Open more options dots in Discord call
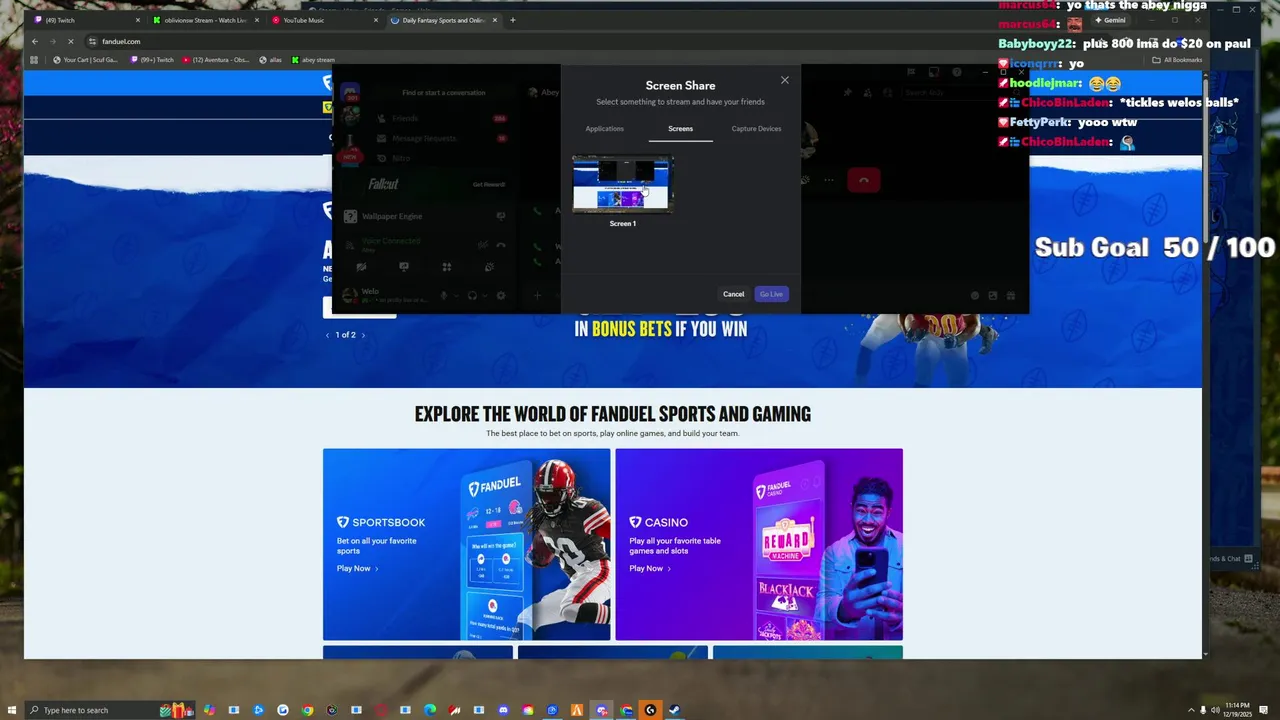The width and height of the screenshot is (1280, 720). tap(829, 180)
